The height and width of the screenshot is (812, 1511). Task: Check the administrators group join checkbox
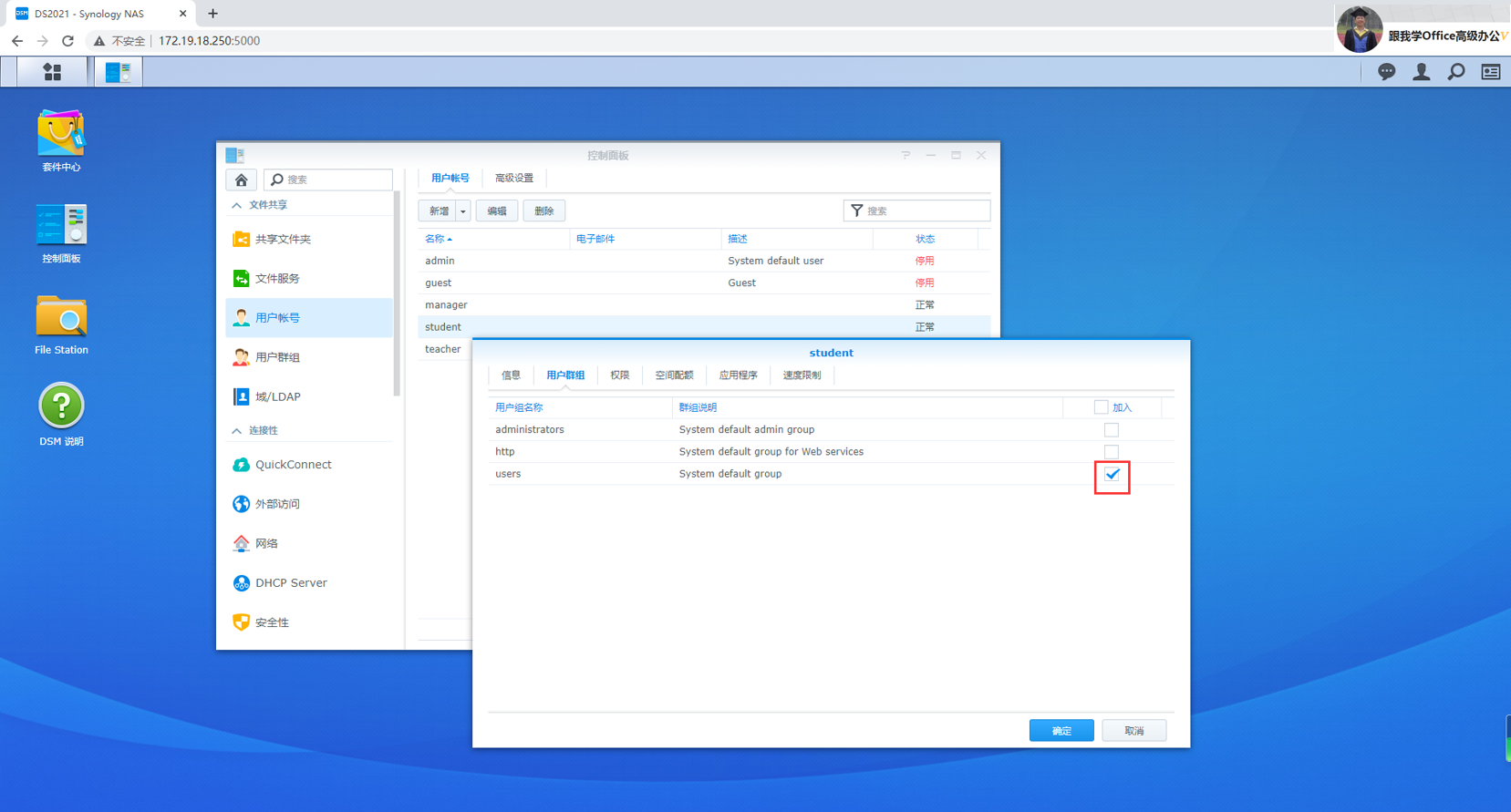[1111, 429]
